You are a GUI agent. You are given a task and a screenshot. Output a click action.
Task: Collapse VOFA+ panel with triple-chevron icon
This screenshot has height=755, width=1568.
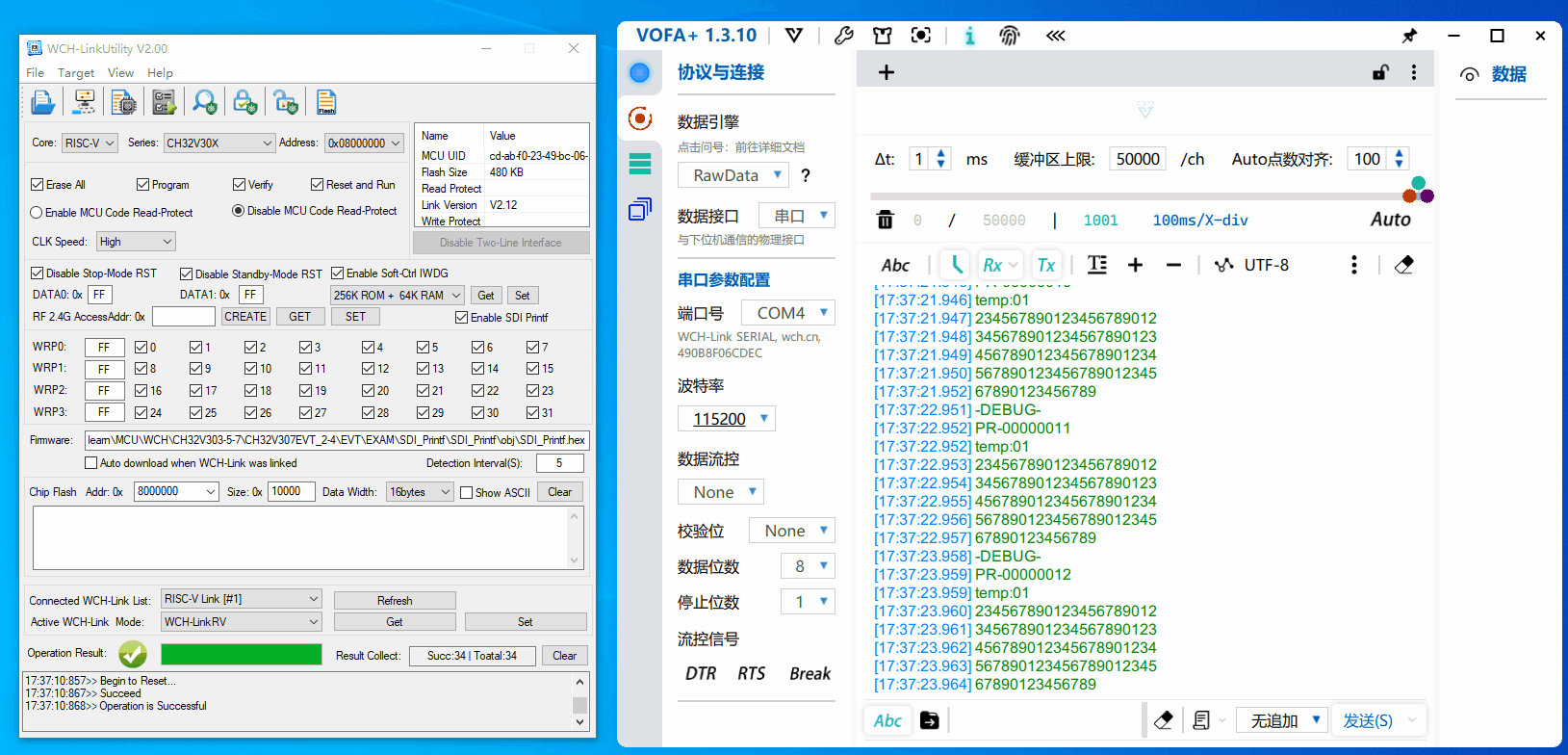(x=1056, y=36)
